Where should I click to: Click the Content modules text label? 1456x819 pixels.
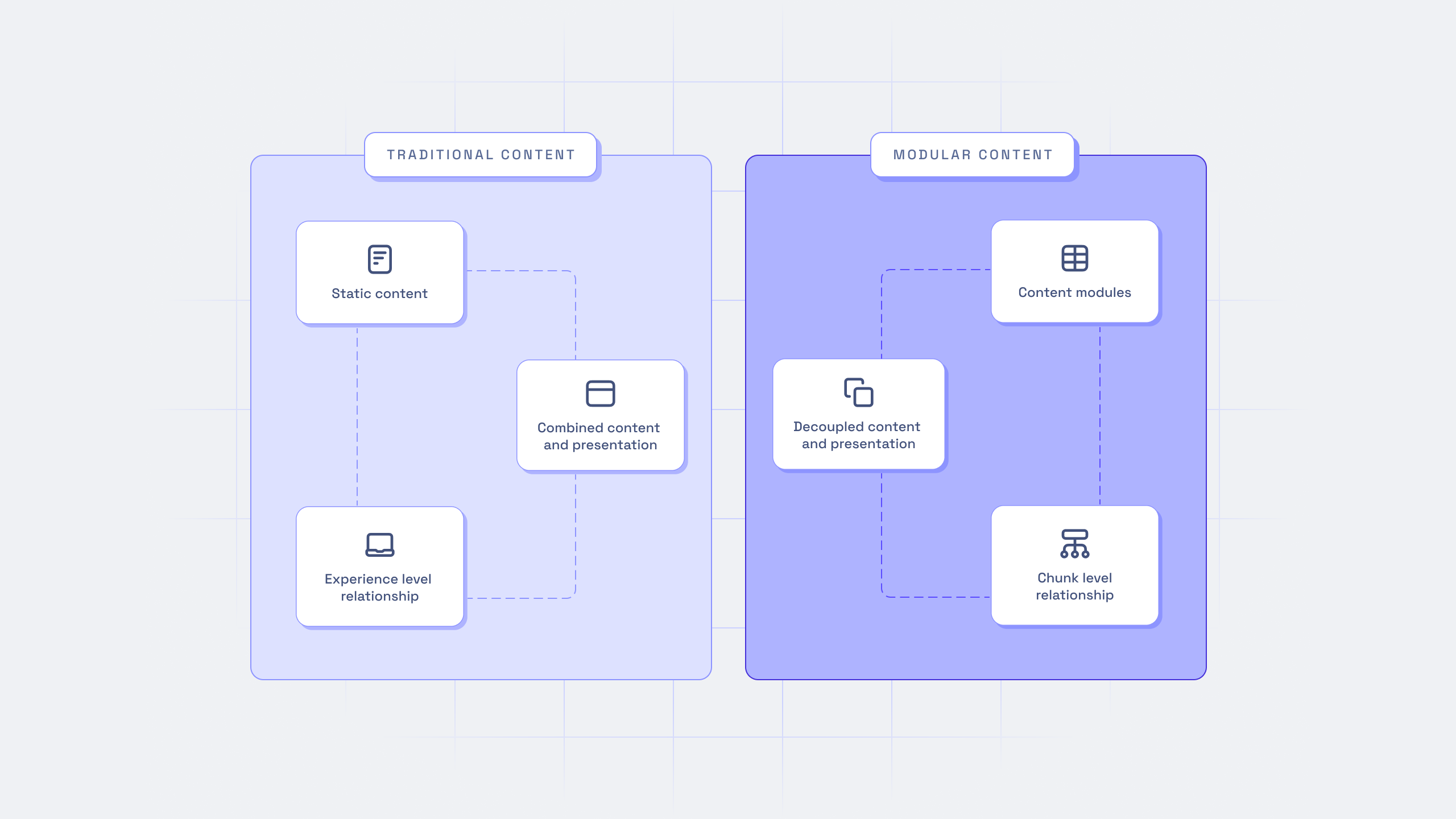(x=1074, y=292)
